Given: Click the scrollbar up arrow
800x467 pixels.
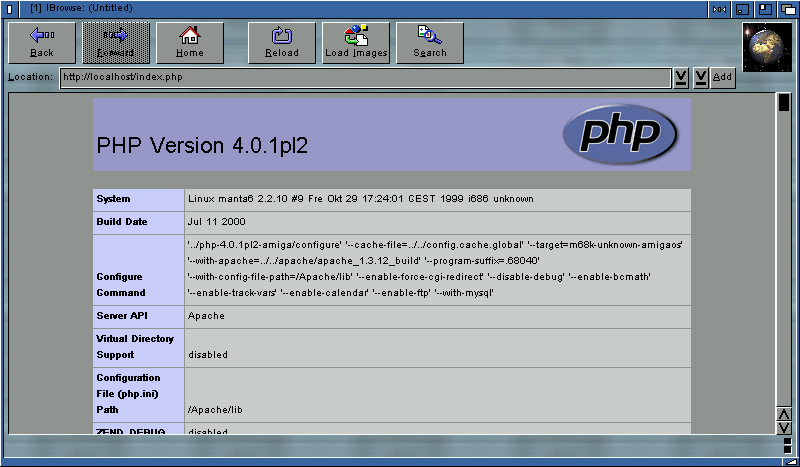Looking at the screenshot, I should coord(784,413).
